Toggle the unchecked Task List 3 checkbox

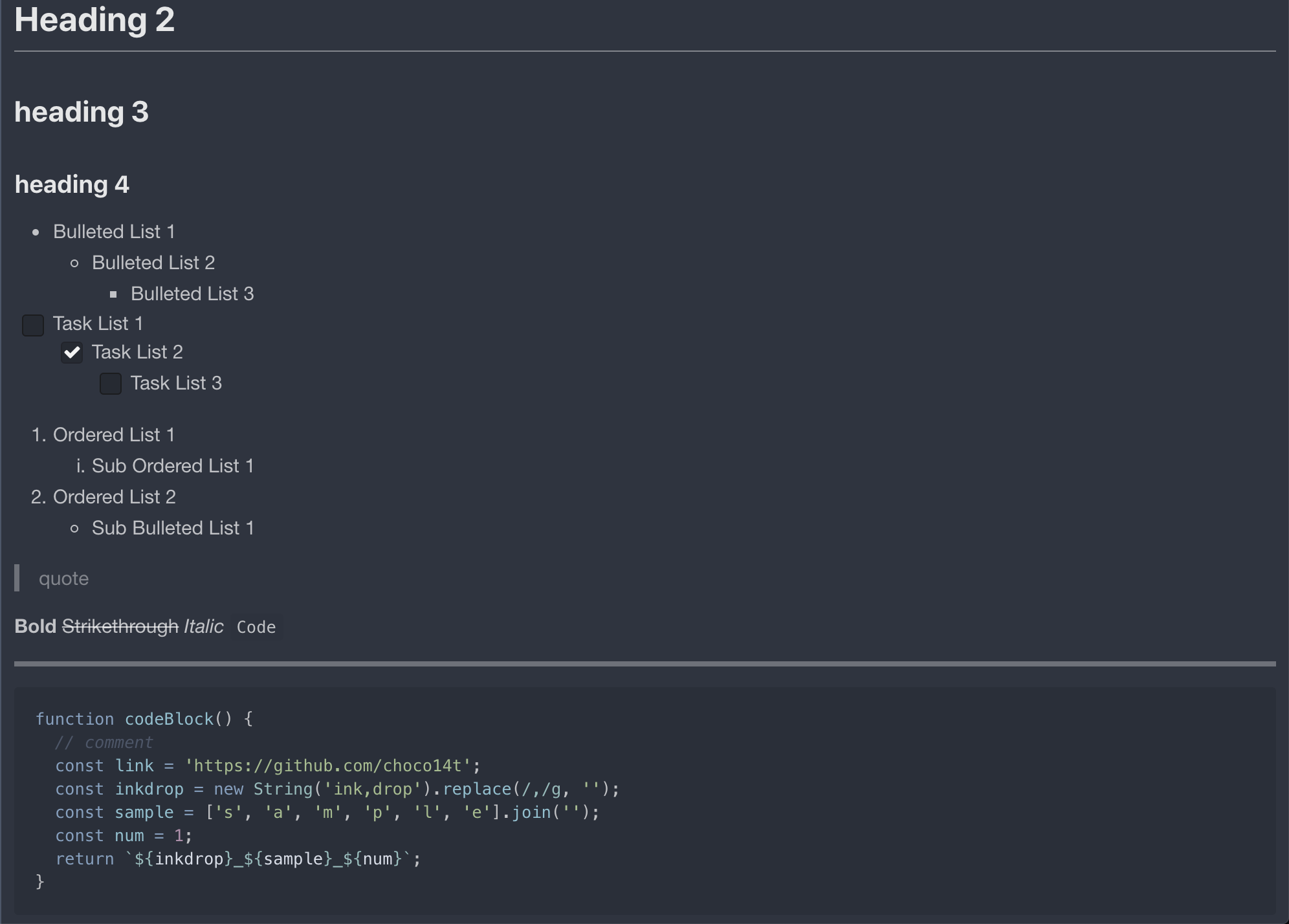pos(110,383)
